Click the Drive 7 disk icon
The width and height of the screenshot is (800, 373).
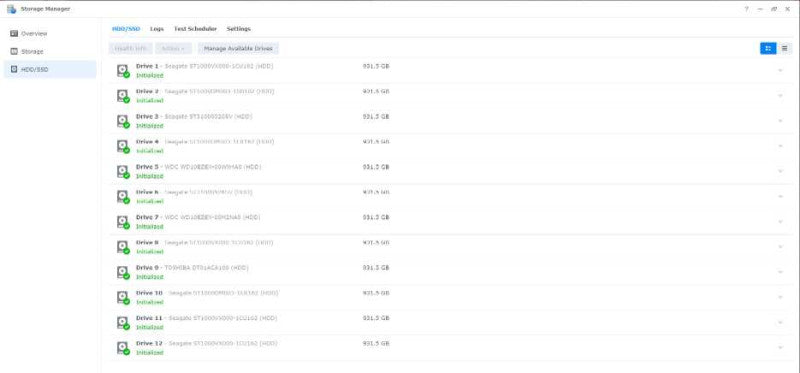122,221
